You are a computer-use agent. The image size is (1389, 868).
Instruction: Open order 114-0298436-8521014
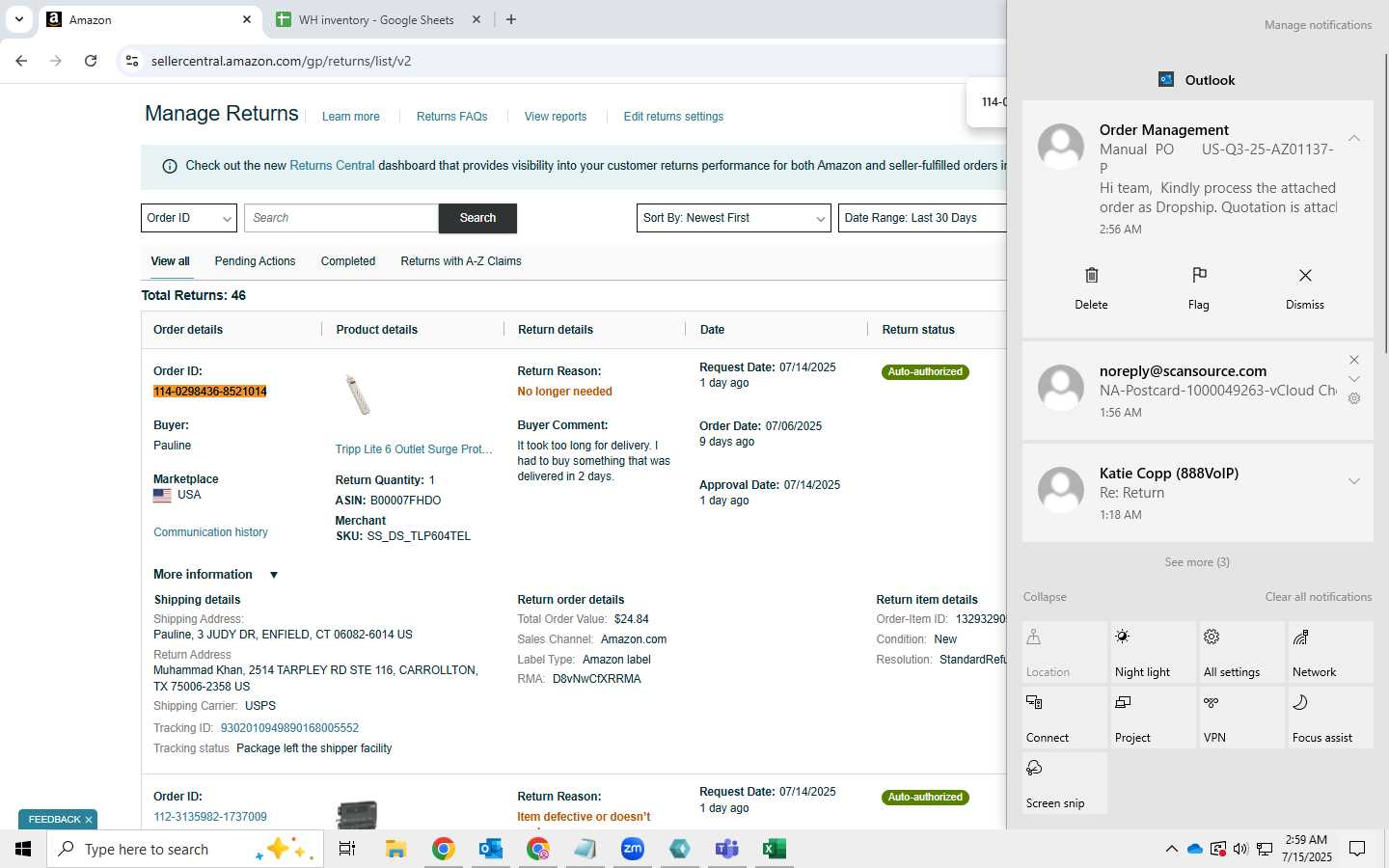coord(210,392)
